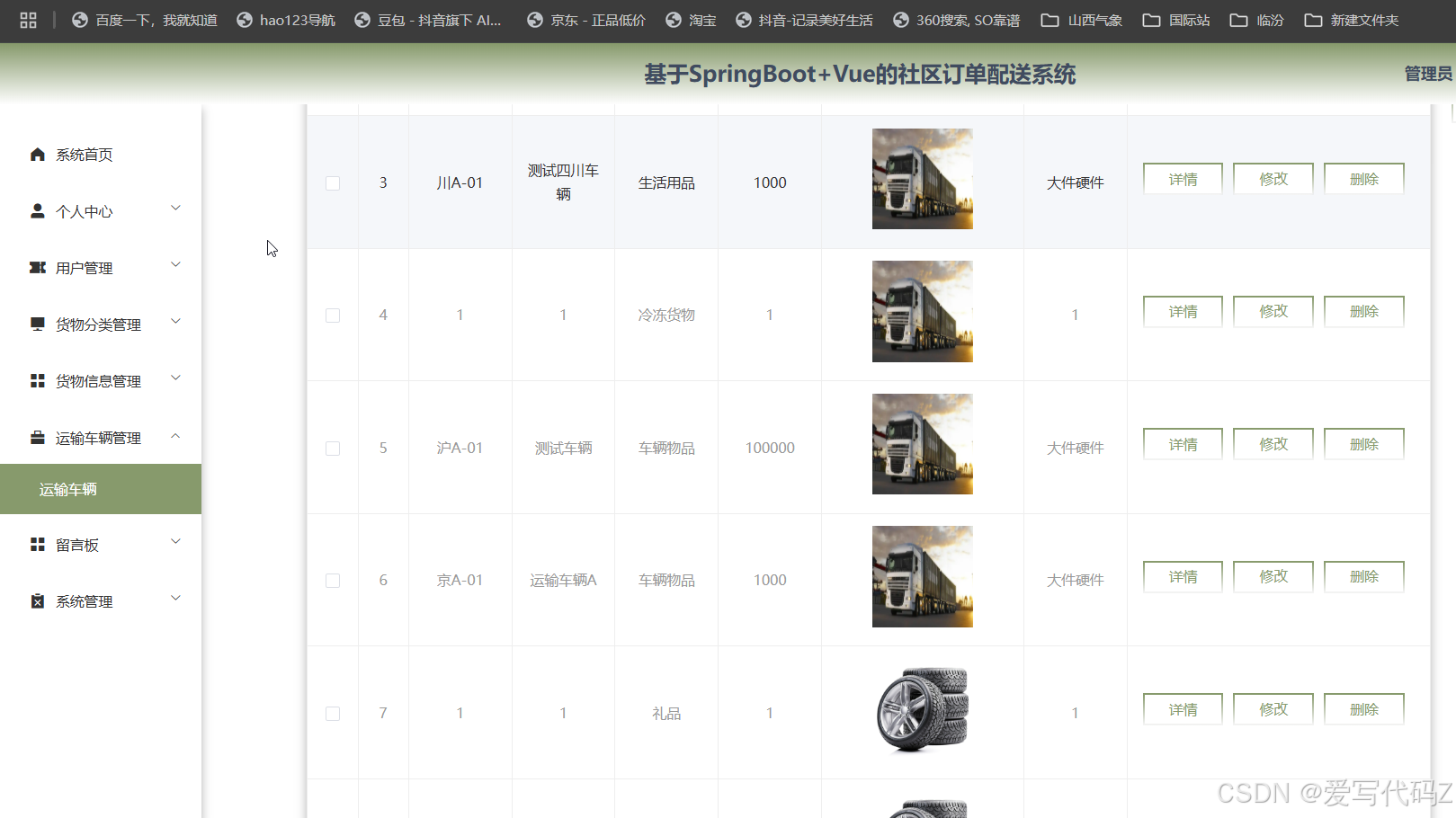
Task: Open the 留言板 menu label
Action: (77, 545)
